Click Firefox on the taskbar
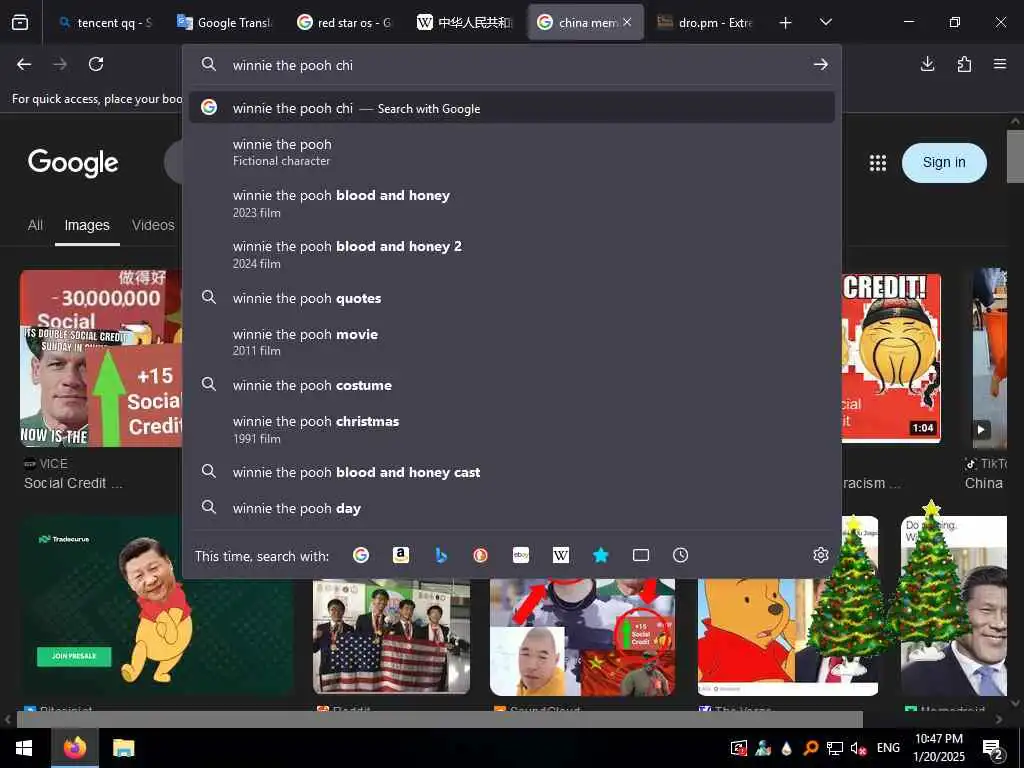 [75, 748]
